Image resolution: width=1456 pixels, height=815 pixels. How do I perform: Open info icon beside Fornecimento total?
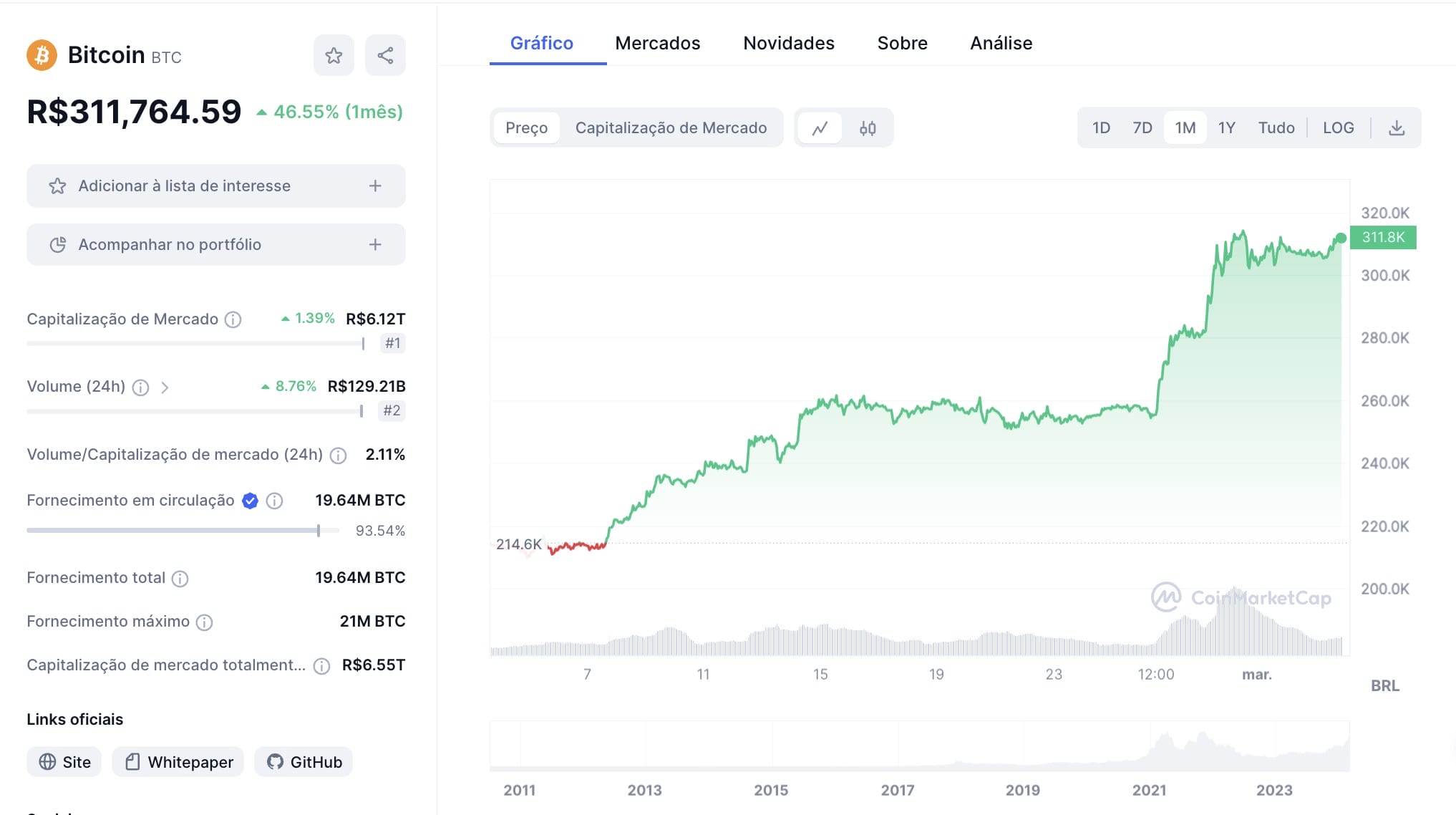180,579
